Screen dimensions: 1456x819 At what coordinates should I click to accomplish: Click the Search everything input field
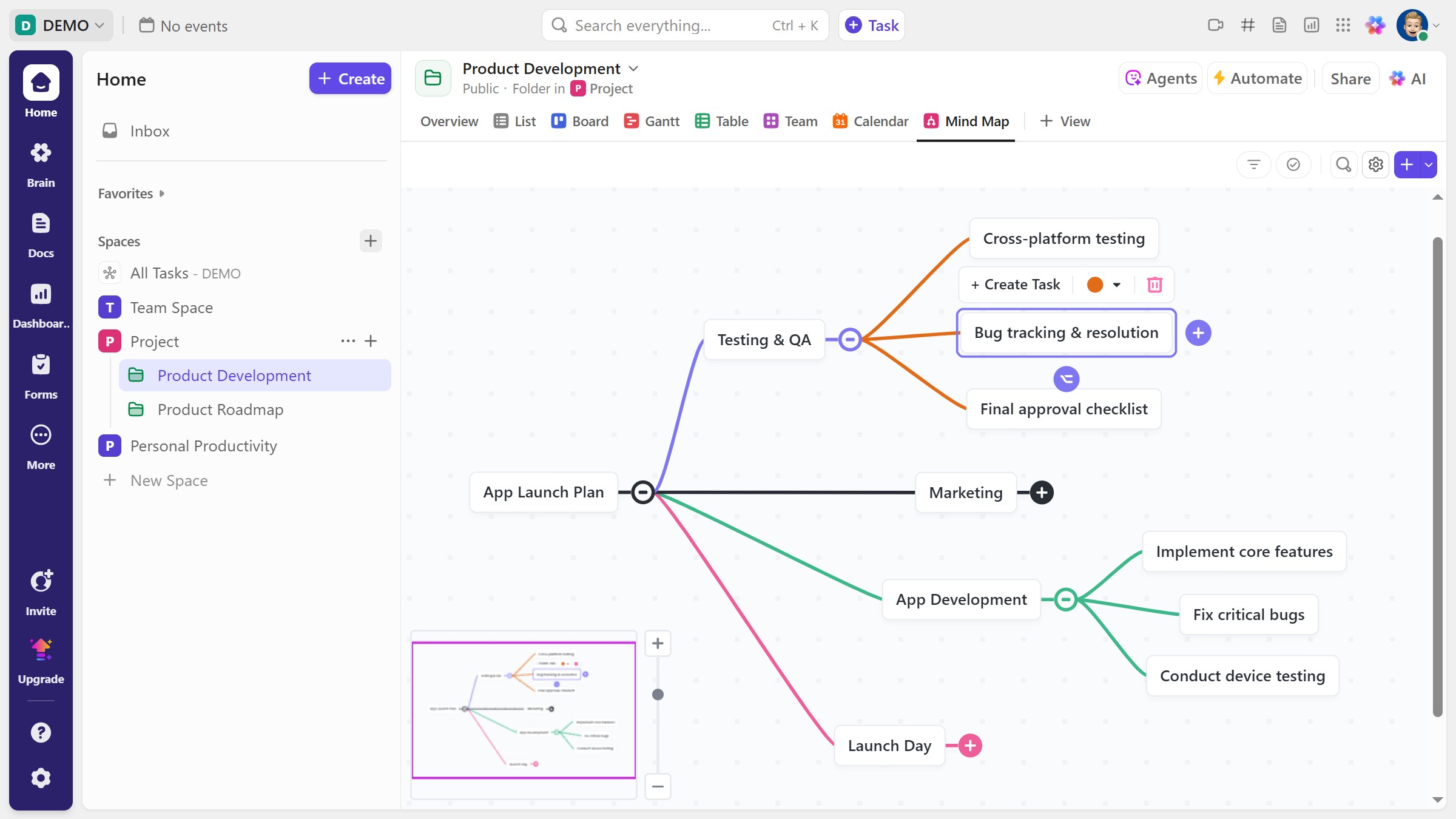(667, 25)
